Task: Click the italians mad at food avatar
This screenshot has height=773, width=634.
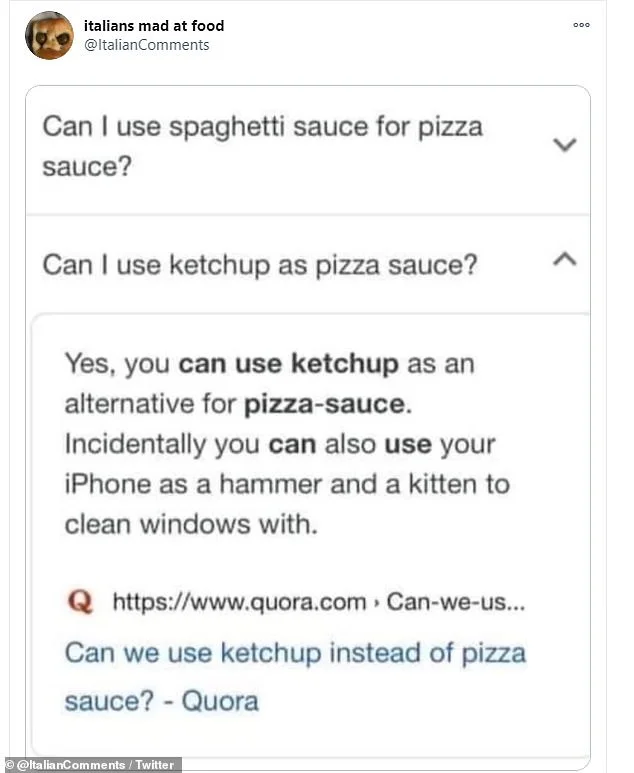Action: [x=49, y=35]
